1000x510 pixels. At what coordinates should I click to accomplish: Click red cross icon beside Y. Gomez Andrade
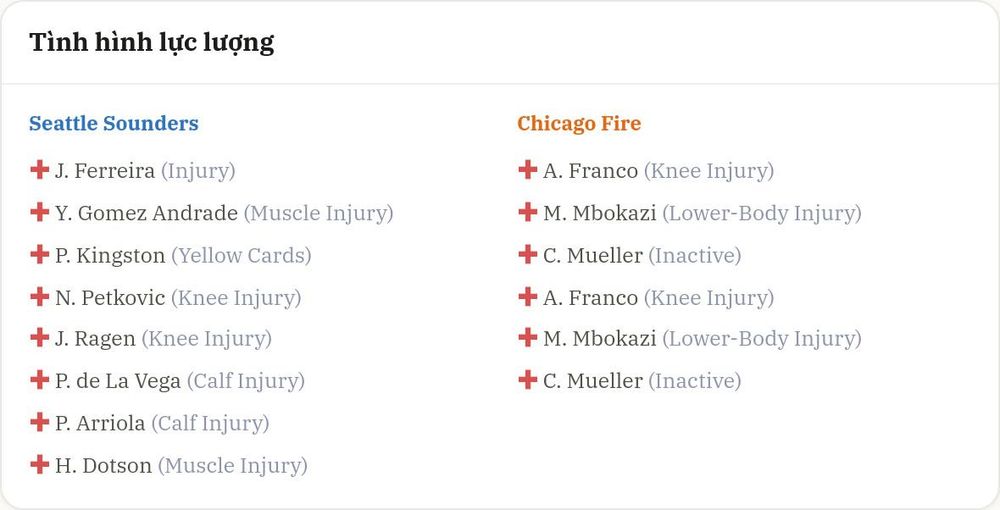tap(40, 212)
